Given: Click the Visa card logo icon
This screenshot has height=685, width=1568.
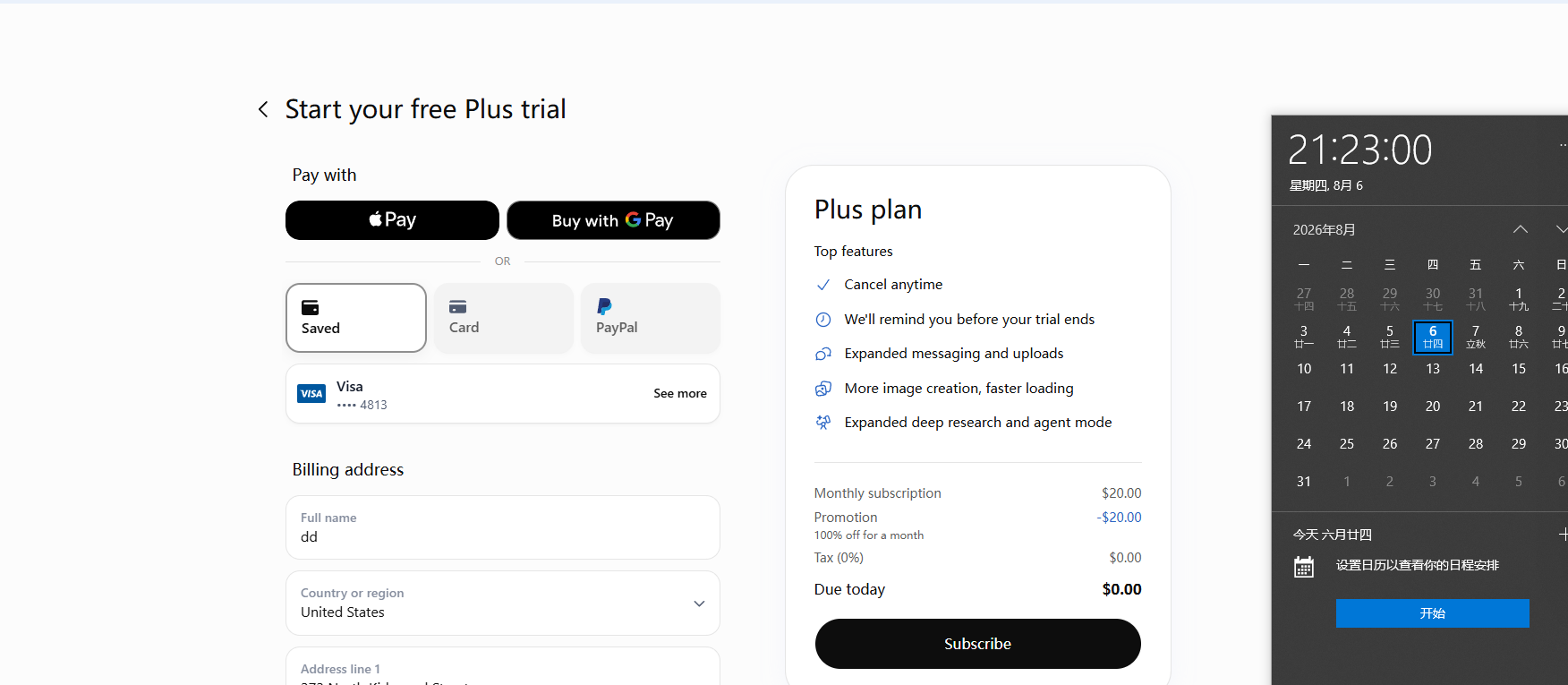Looking at the screenshot, I should click(311, 394).
